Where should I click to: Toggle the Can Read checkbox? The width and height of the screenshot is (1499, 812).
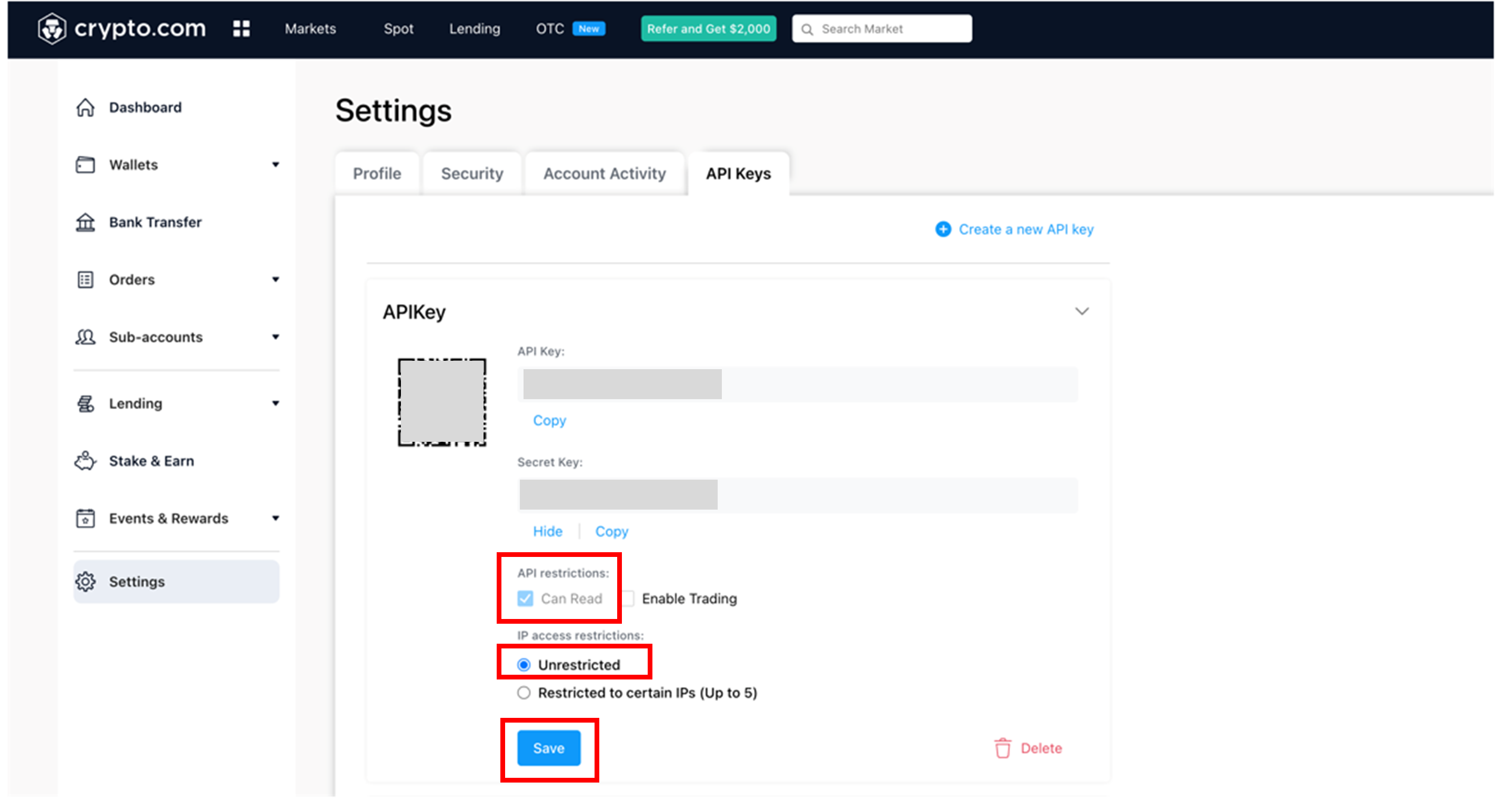pos(525,599)
